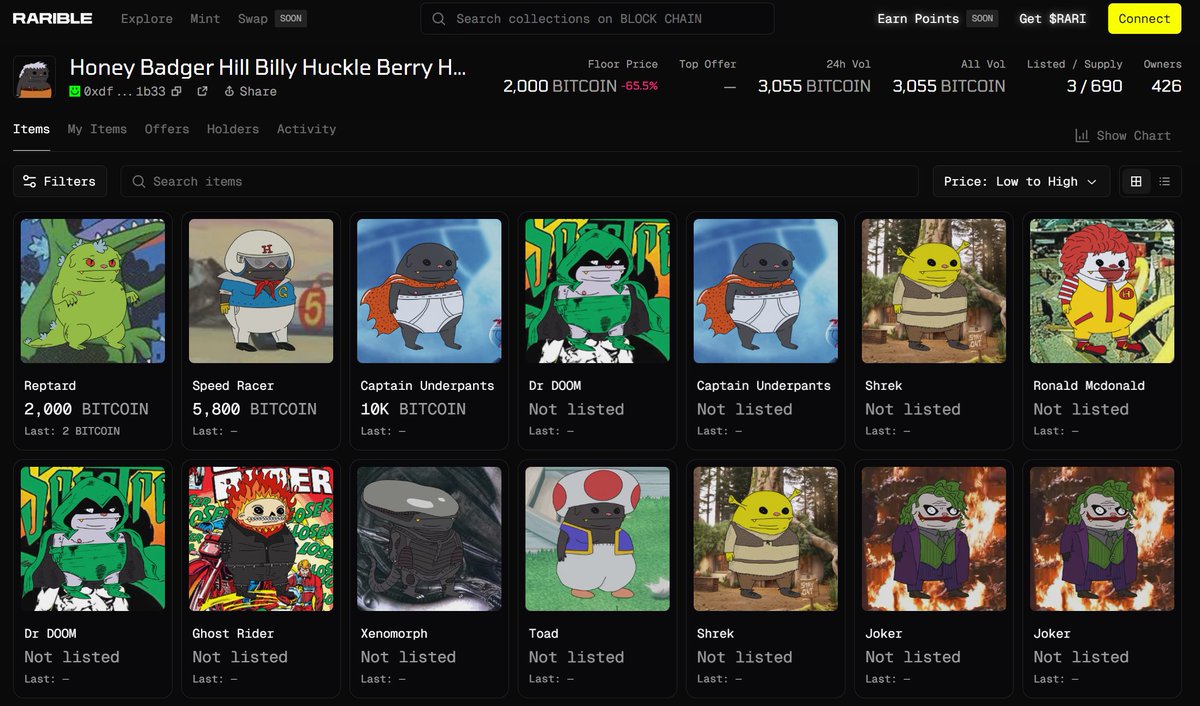Click Get $RARI link
Screen dimensions: 1200x706
click(x=1052, y=18)
